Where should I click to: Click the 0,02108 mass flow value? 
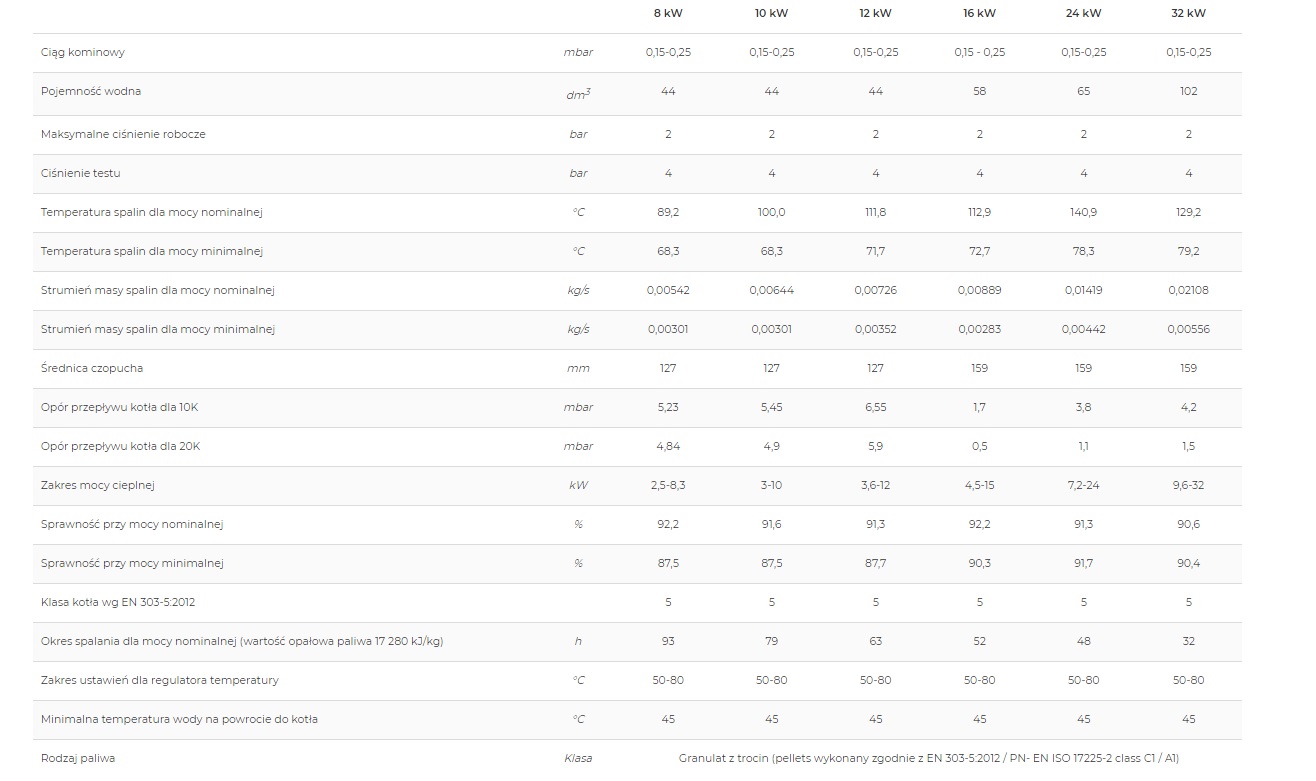(x=1188, y=290)
